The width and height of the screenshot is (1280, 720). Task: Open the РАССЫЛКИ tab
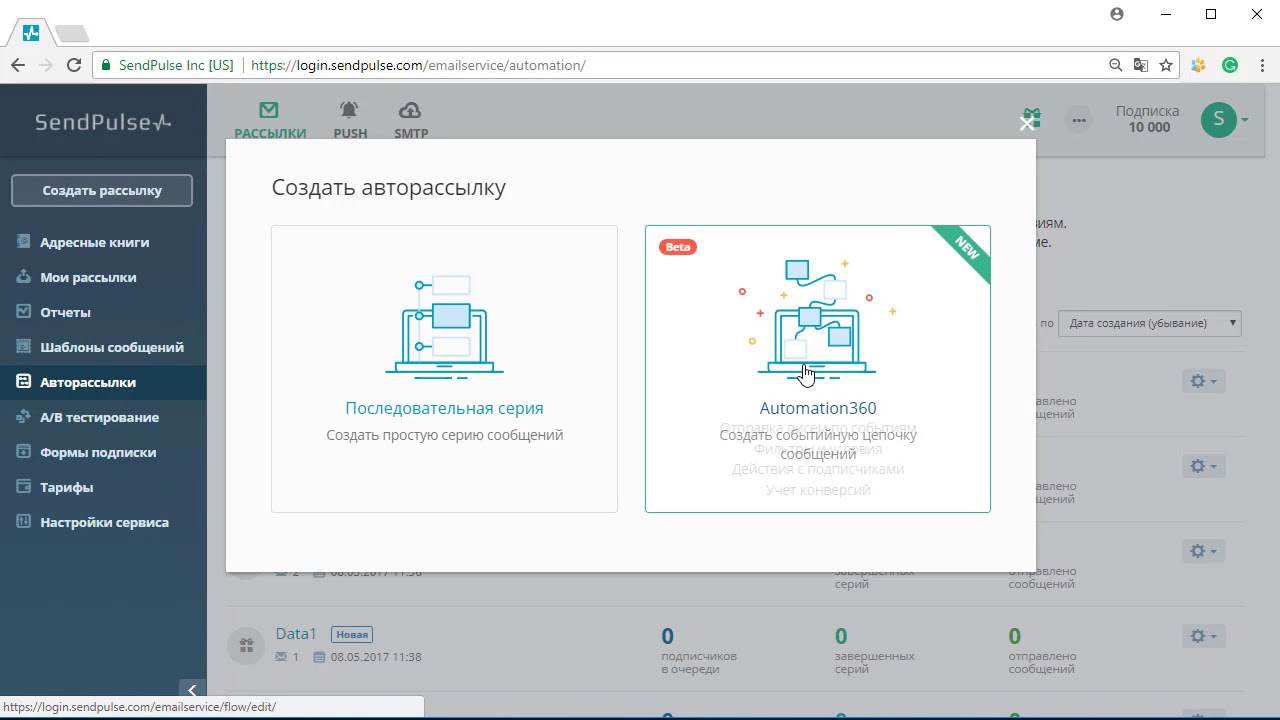pyautogui.click(x=270, y=121)
